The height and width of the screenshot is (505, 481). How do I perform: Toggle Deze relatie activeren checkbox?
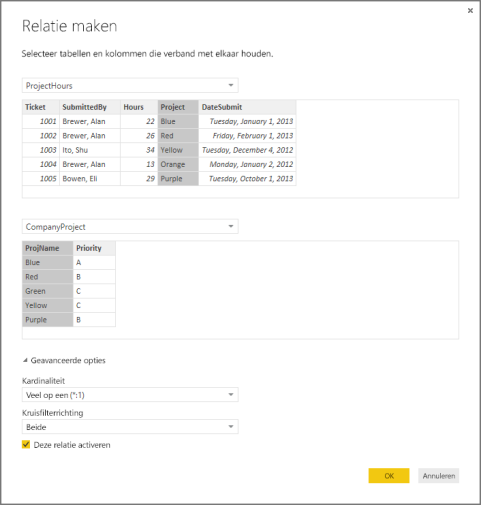click(26, 445)
